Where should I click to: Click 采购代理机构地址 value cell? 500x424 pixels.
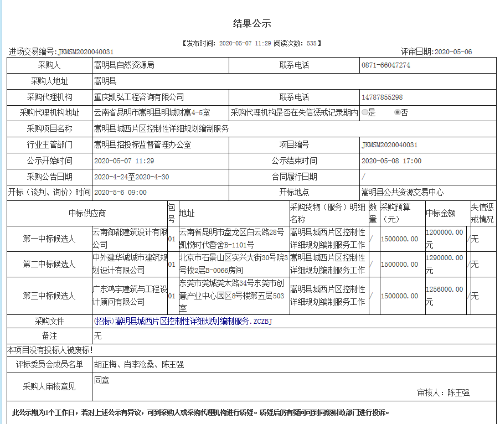[161, 113]
